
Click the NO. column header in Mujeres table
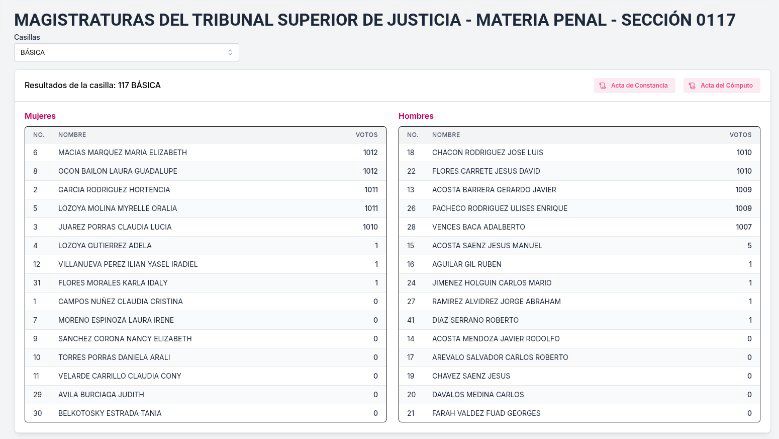pos(39,135)
